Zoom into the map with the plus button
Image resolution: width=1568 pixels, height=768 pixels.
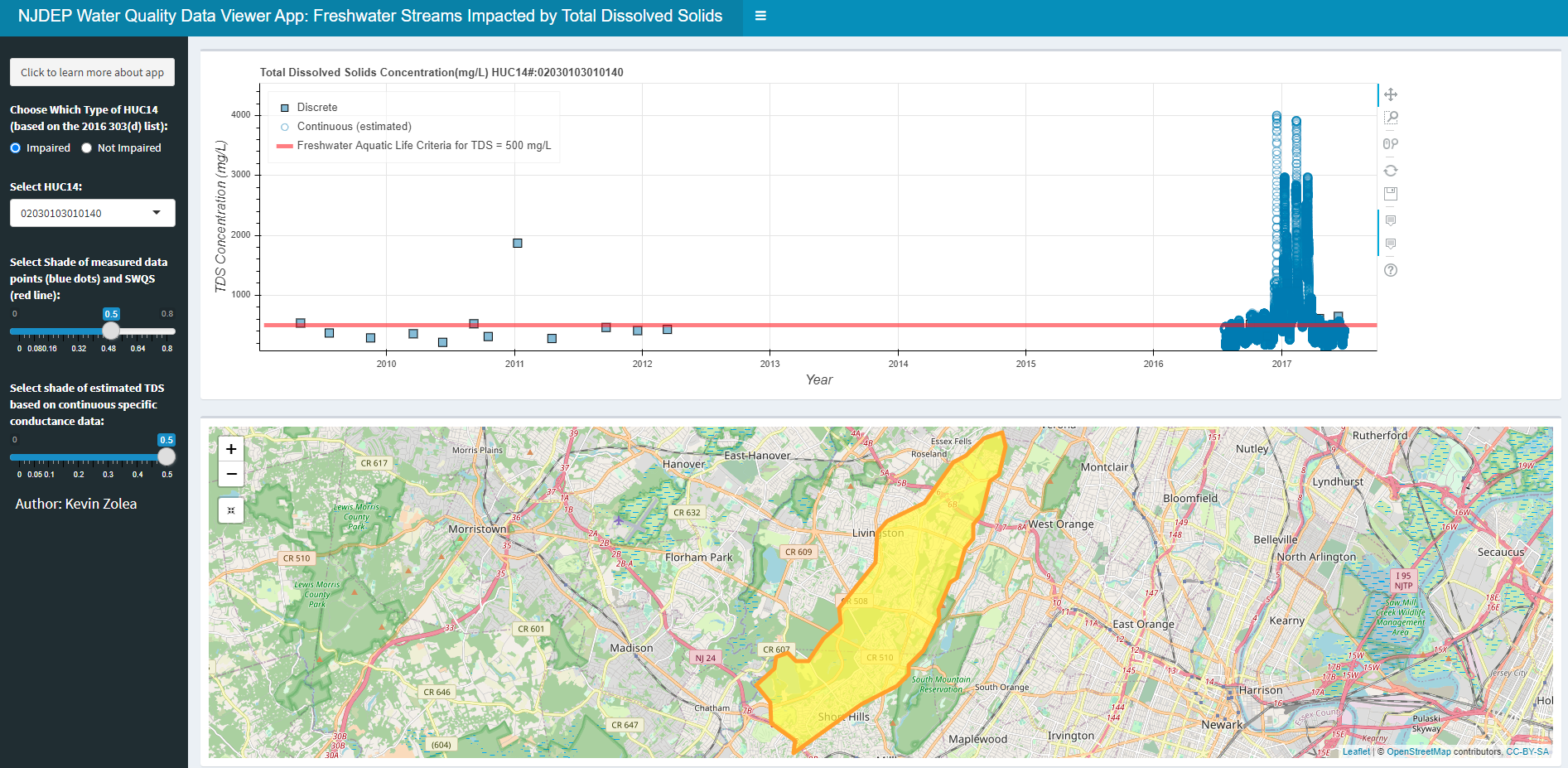point(231,448)
